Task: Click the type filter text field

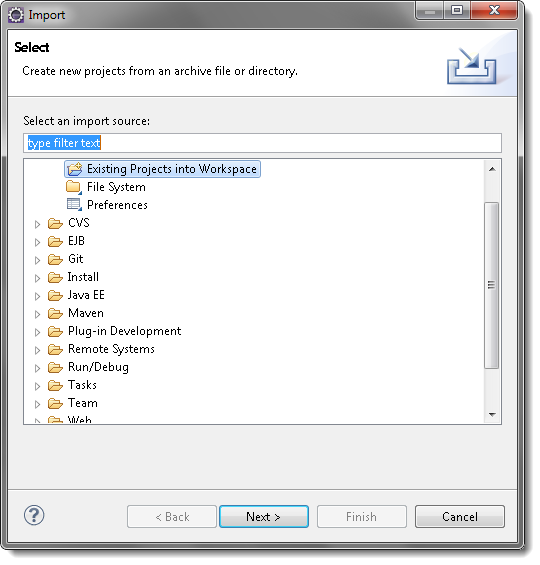Action: (263, 143)
